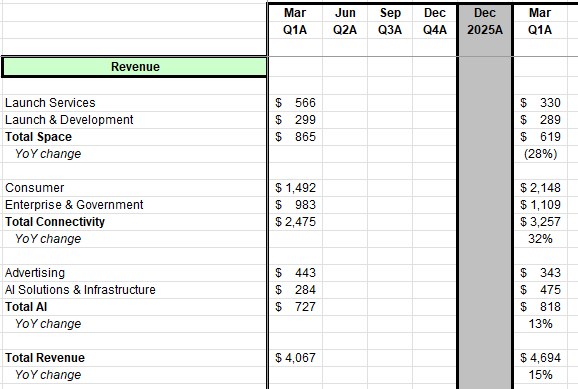
Task: Click the Total Revenue label
Action: point(45,358)
